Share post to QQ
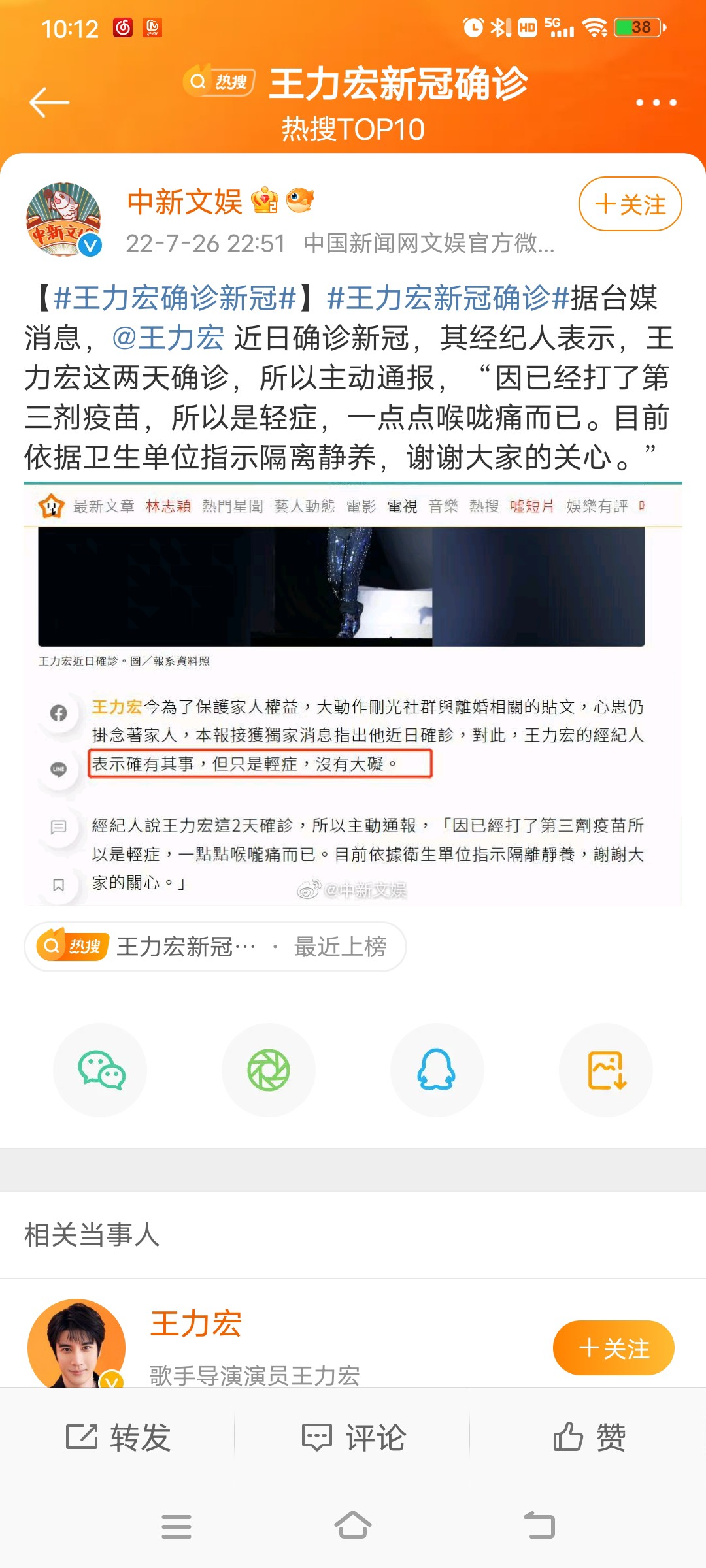 coord(437,1070)
